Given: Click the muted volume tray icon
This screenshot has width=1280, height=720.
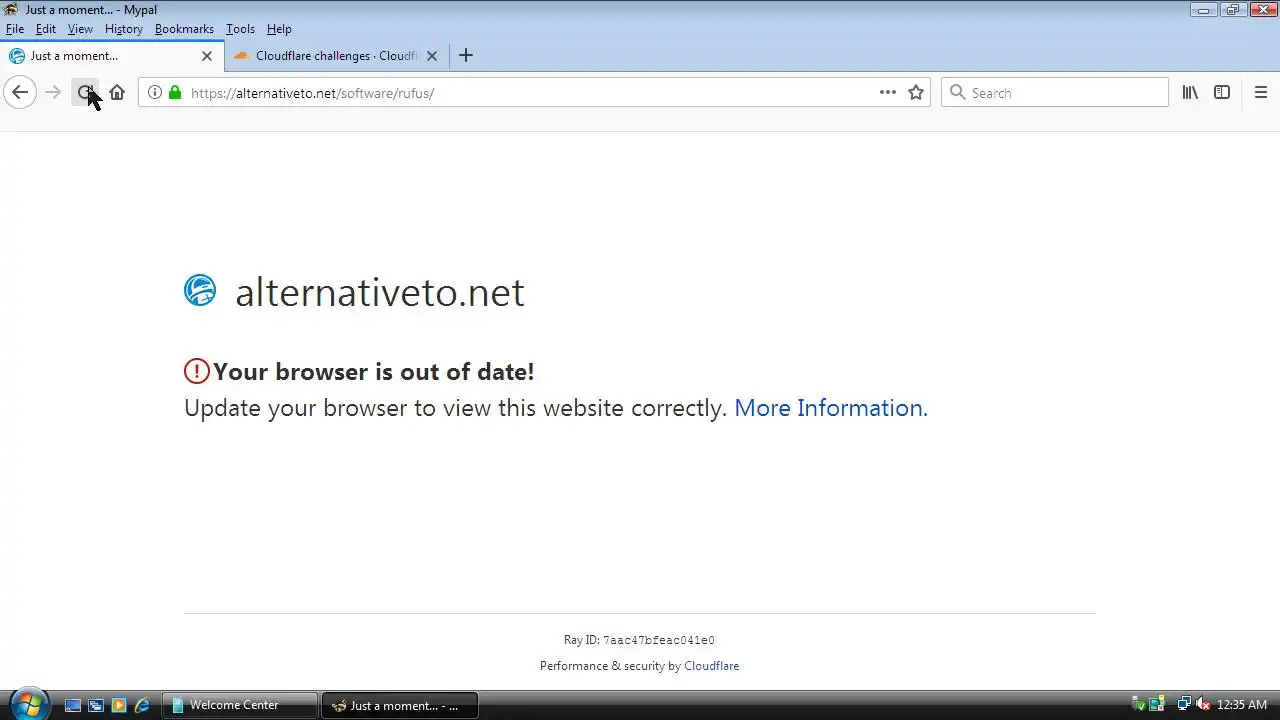Looking at the screenshot, I should click(x=1203, y=705).
